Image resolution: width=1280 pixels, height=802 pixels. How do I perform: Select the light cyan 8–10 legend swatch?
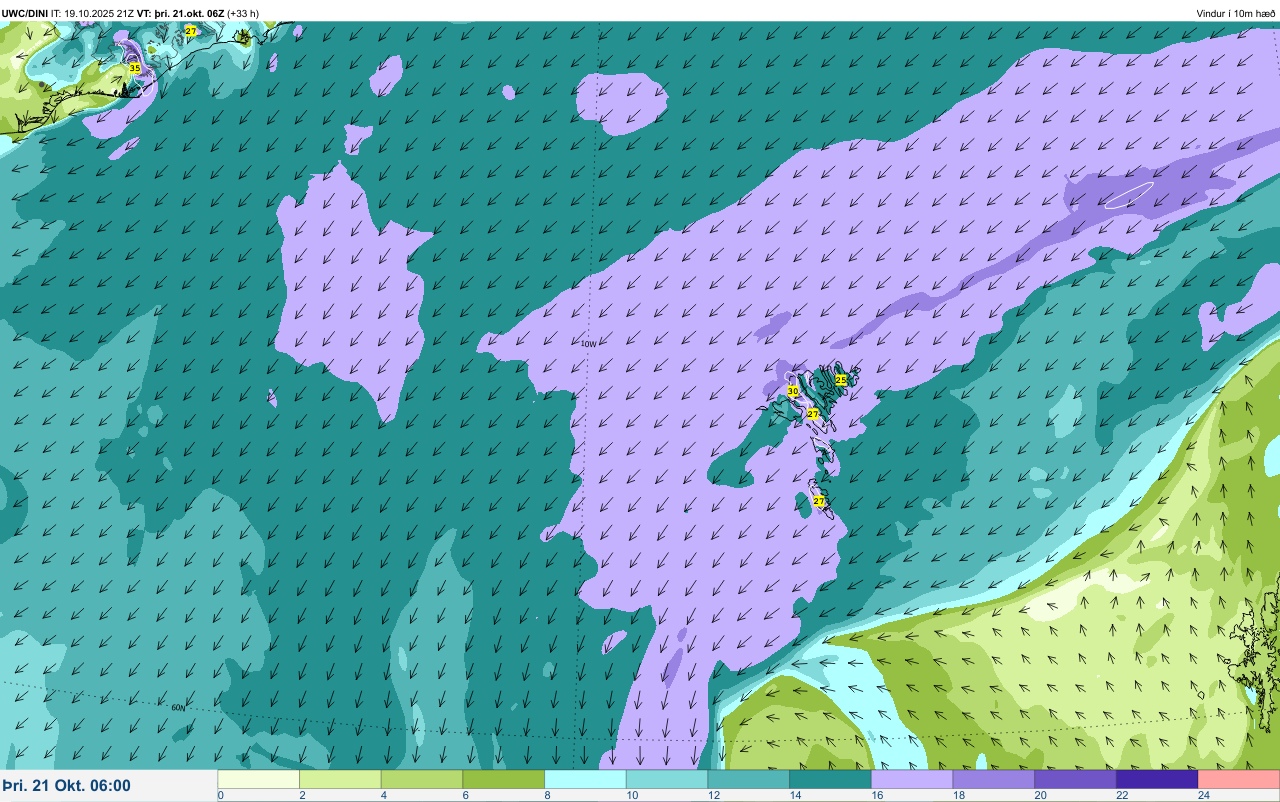[585, 779]
